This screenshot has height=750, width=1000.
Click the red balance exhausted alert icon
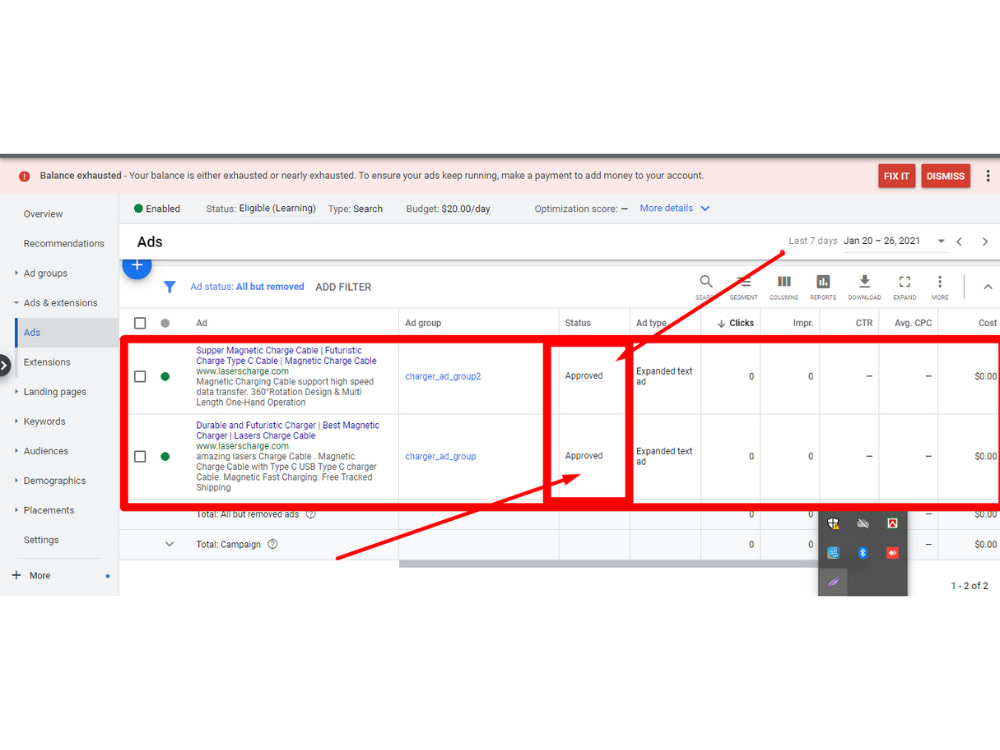[24, 176]
